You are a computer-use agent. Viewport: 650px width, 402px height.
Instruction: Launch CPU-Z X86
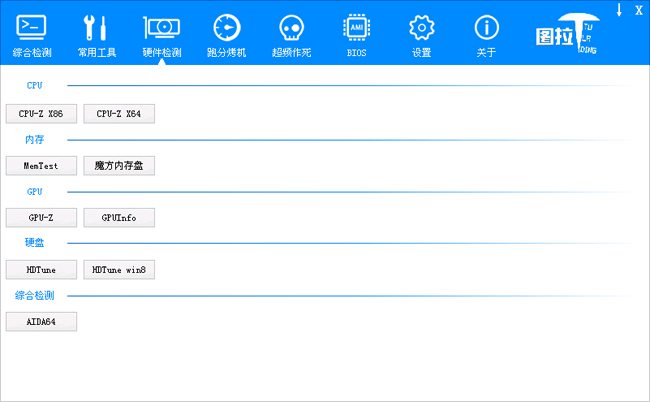pos(41,114)
